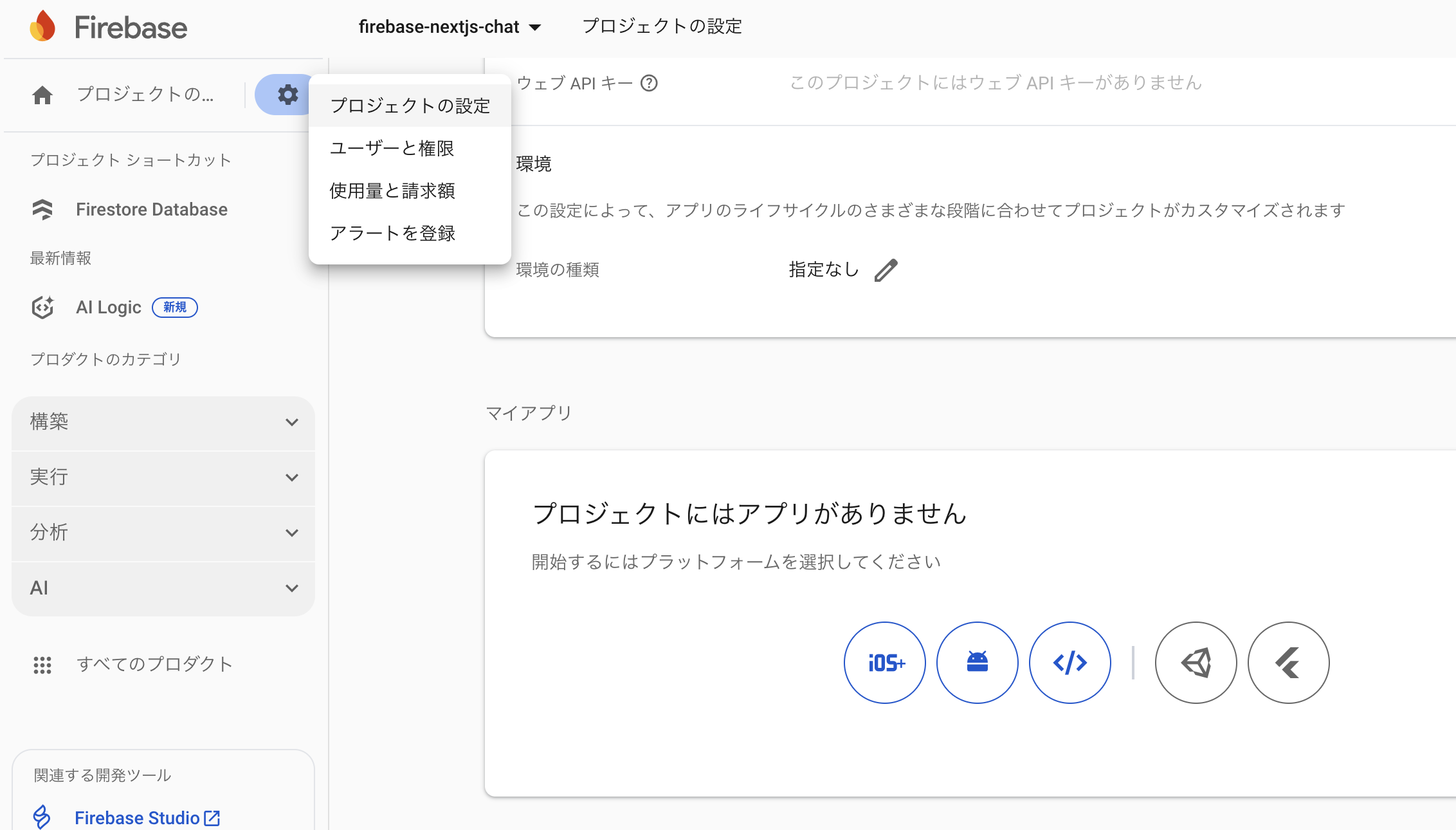Click the プロジェクトの... overview label
This screenshot has height=830, width=1456.
click(145, 95)
